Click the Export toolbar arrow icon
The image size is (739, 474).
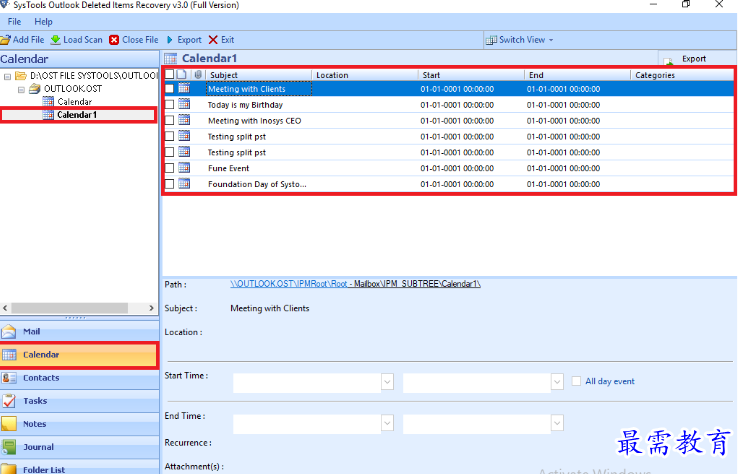(170, 40)
